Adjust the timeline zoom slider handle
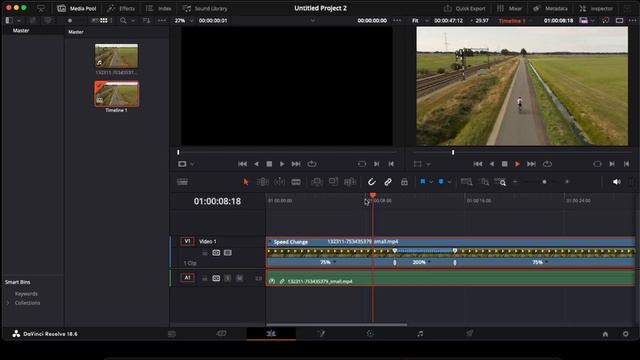 coord(544,182)
